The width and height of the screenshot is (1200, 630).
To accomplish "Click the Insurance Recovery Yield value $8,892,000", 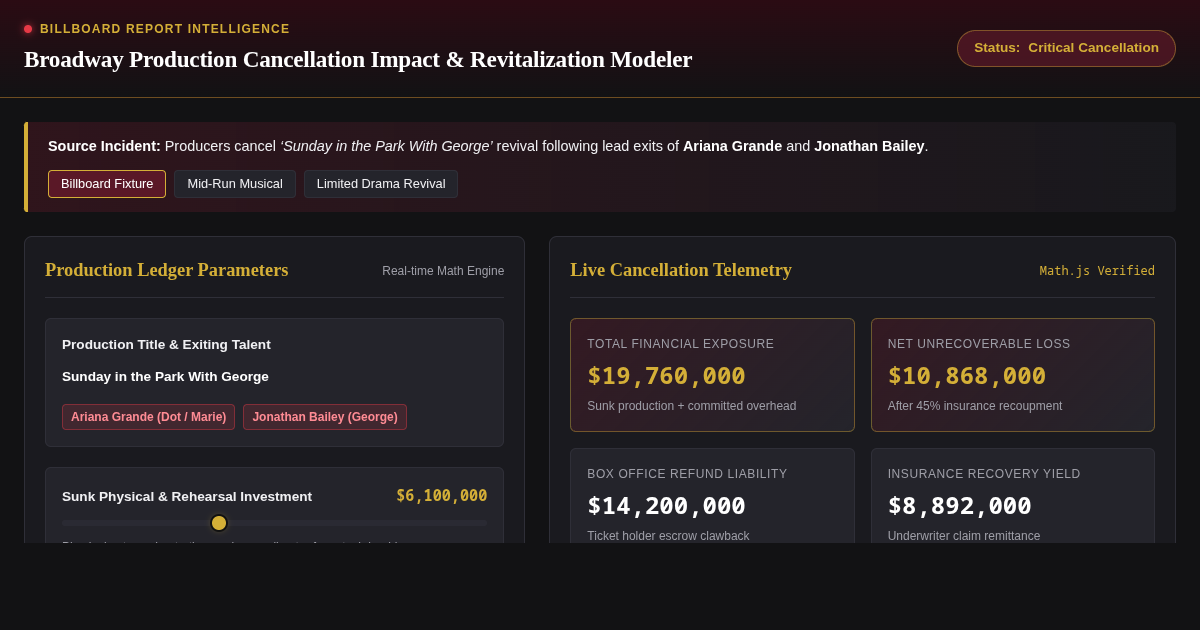I will [x=959, y=506].
